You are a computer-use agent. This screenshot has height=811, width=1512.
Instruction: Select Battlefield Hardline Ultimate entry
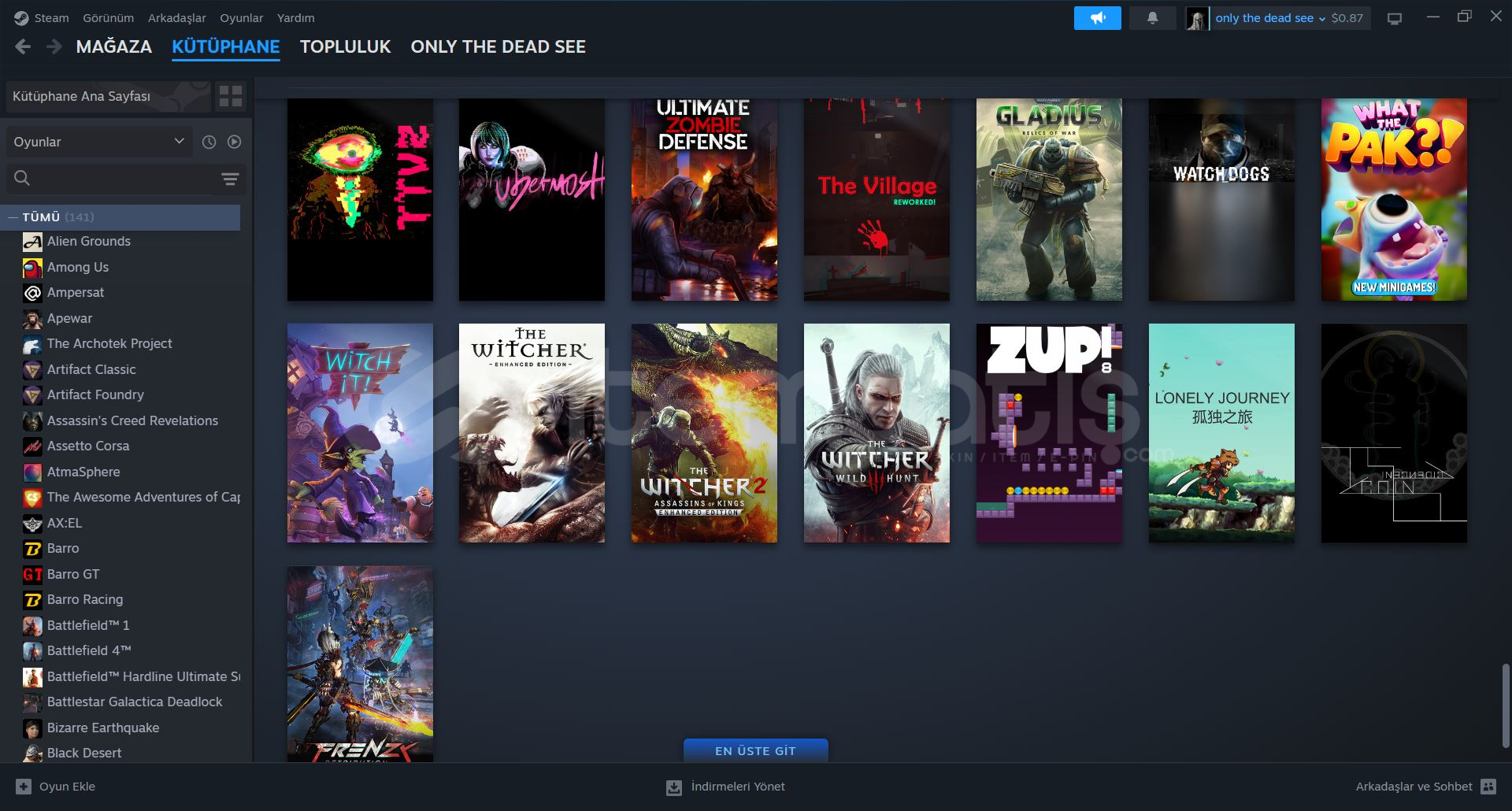143,676
